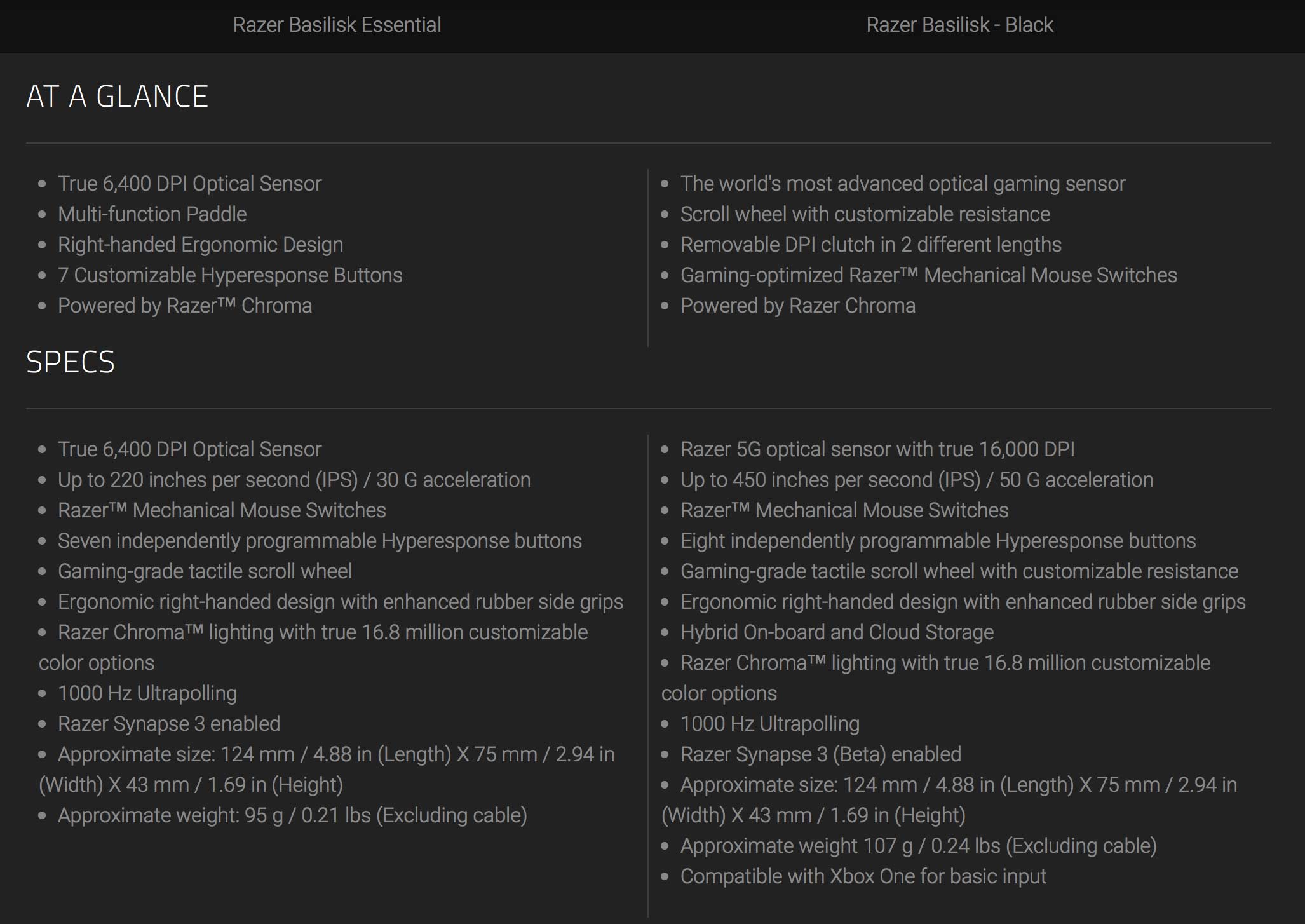1305x924 pixels.
Task: Click the 450 inches per second spec
Action: pos(916,480)
